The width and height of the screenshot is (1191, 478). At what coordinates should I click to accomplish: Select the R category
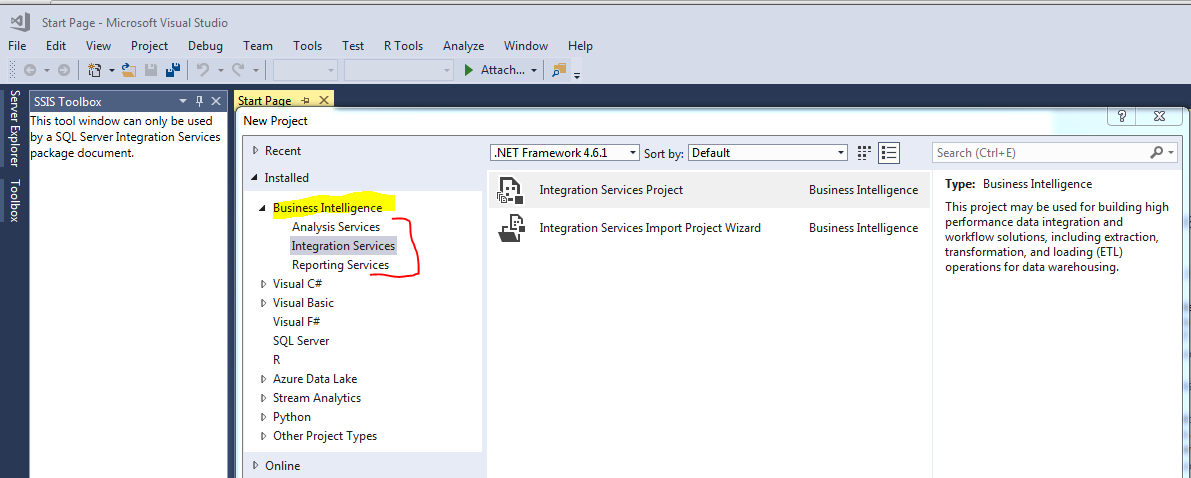pyautogui.click(x=276, y=359)
